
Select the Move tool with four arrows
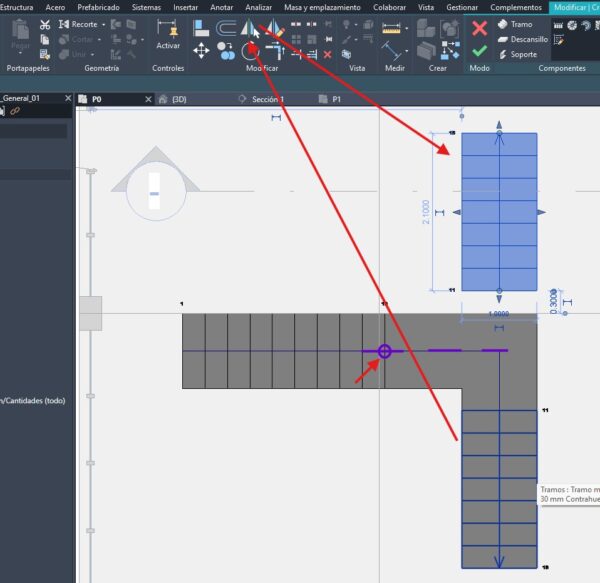(x=201, y=49)
